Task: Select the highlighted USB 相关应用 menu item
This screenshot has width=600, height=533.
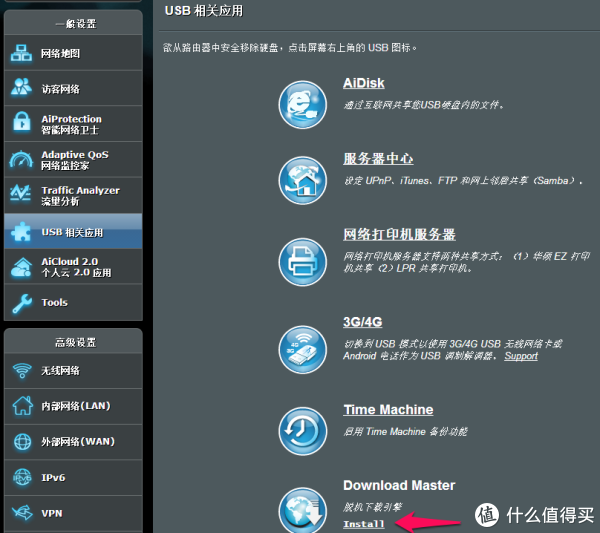Action: [x=73, y=231]
